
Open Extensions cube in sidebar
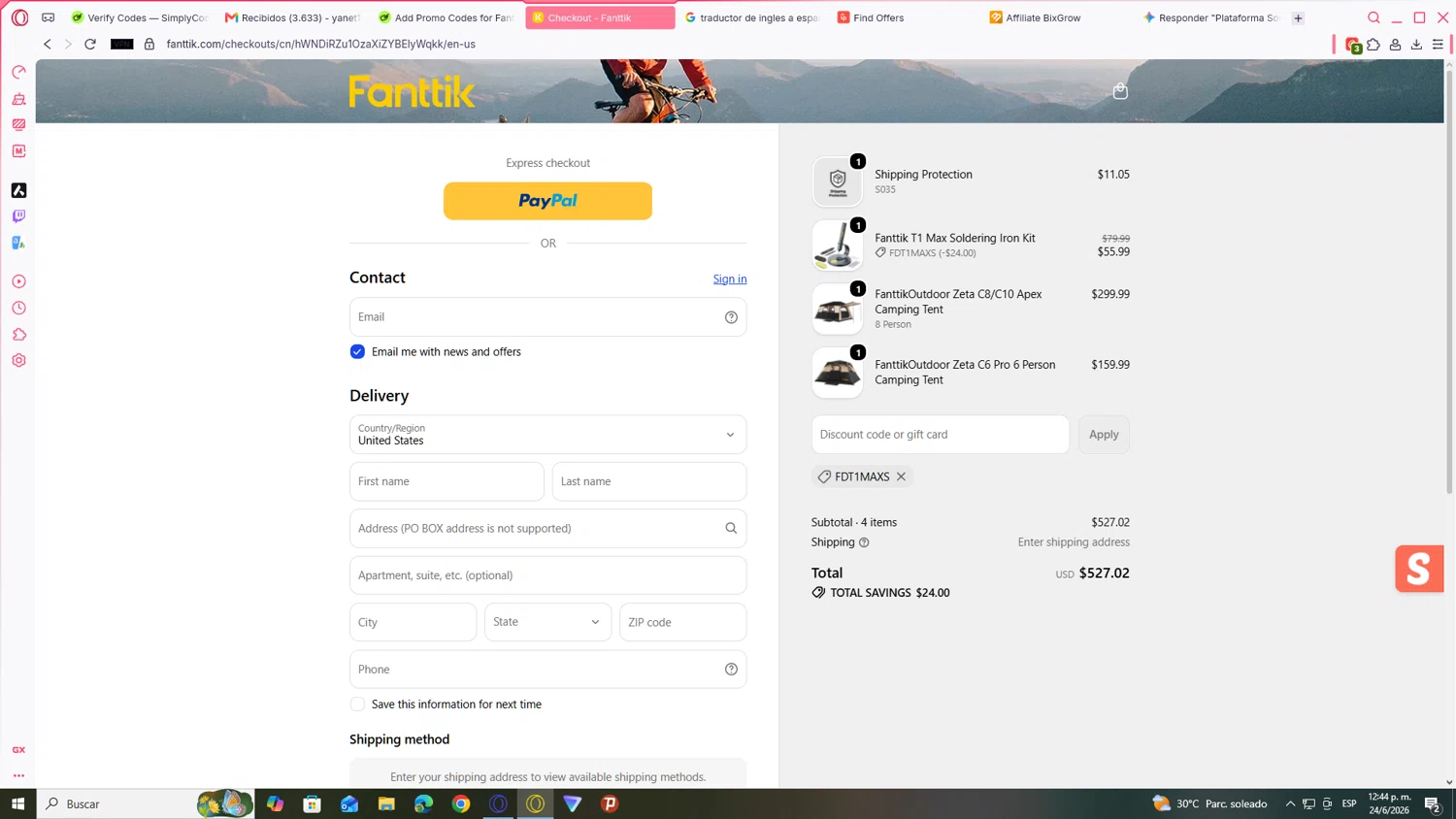pyautogui.click(x=18, y=335)
